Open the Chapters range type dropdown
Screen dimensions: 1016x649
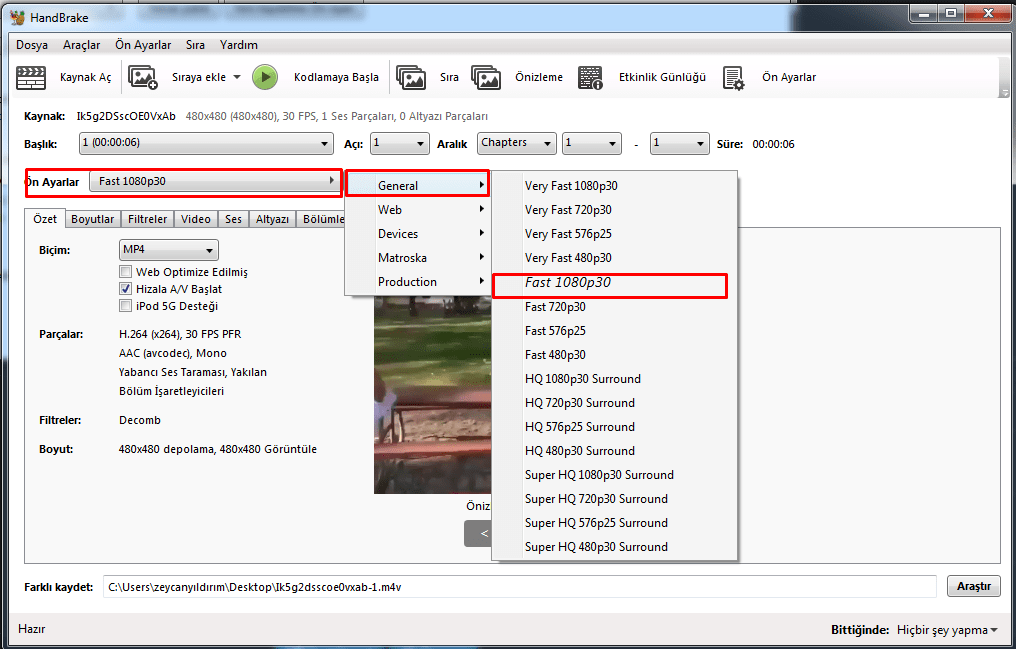click(517, 143)
